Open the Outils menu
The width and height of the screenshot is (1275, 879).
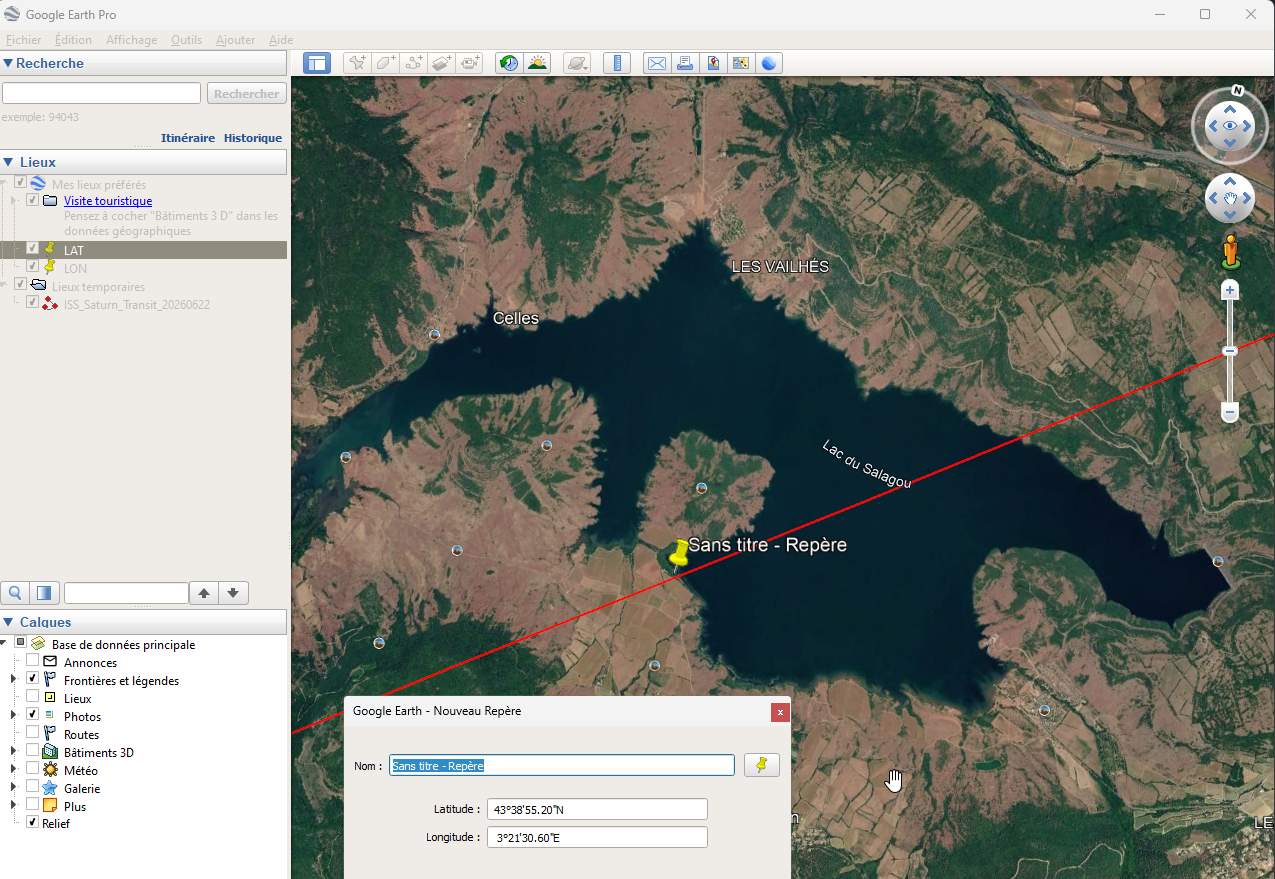186,40
